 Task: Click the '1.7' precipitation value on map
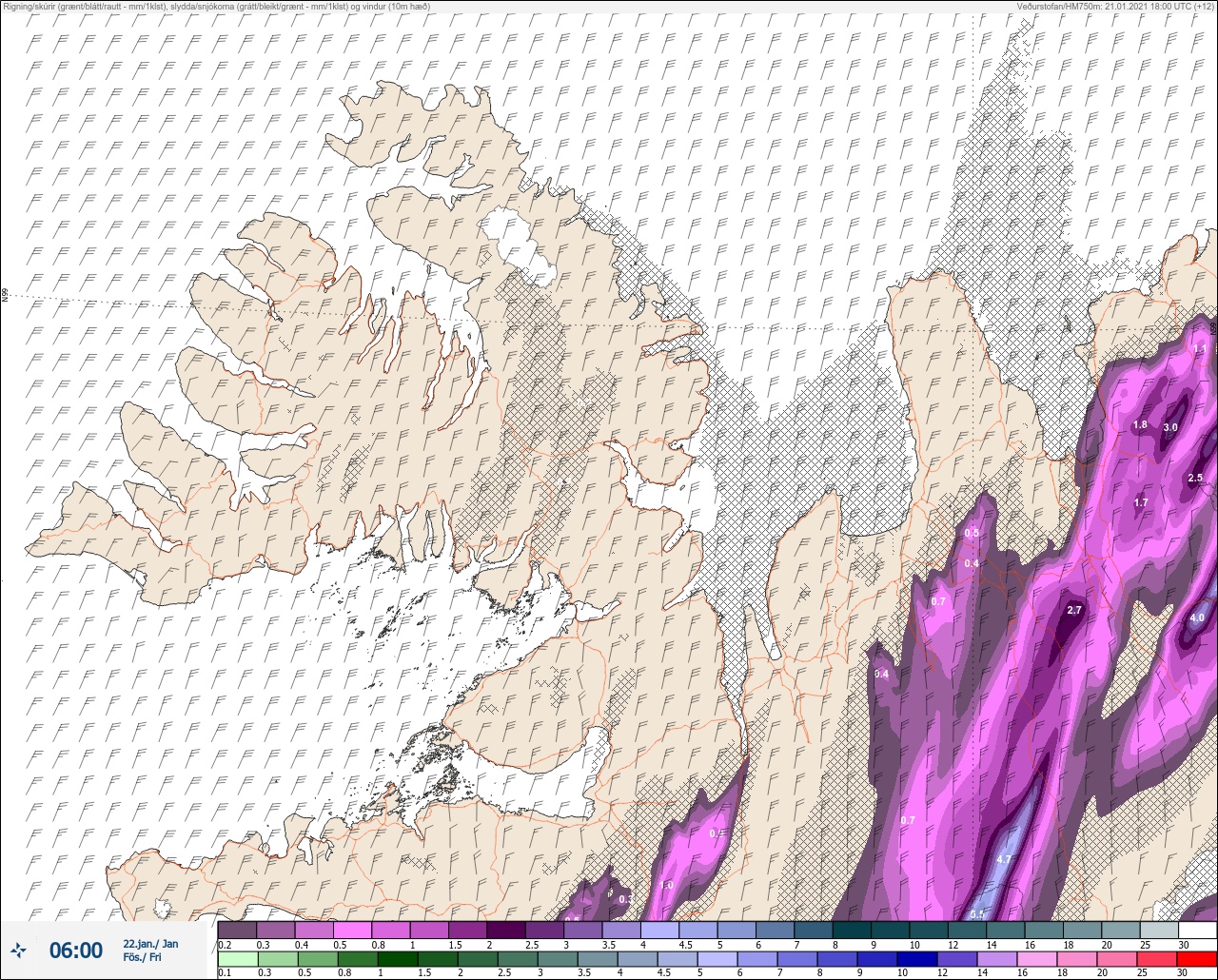coord(1141,502)
